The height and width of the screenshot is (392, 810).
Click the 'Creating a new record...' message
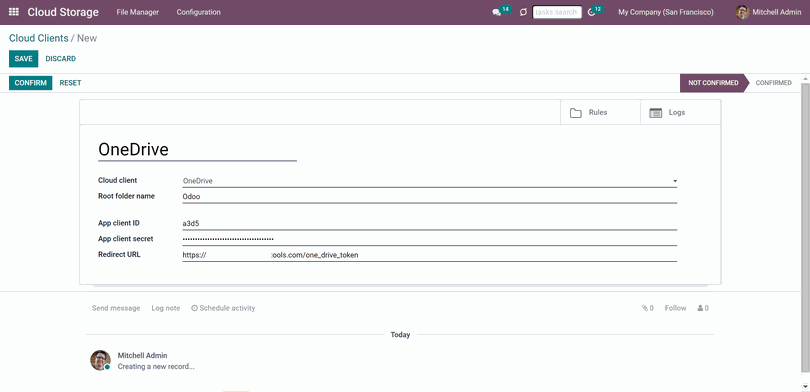[x=156, y=367]
